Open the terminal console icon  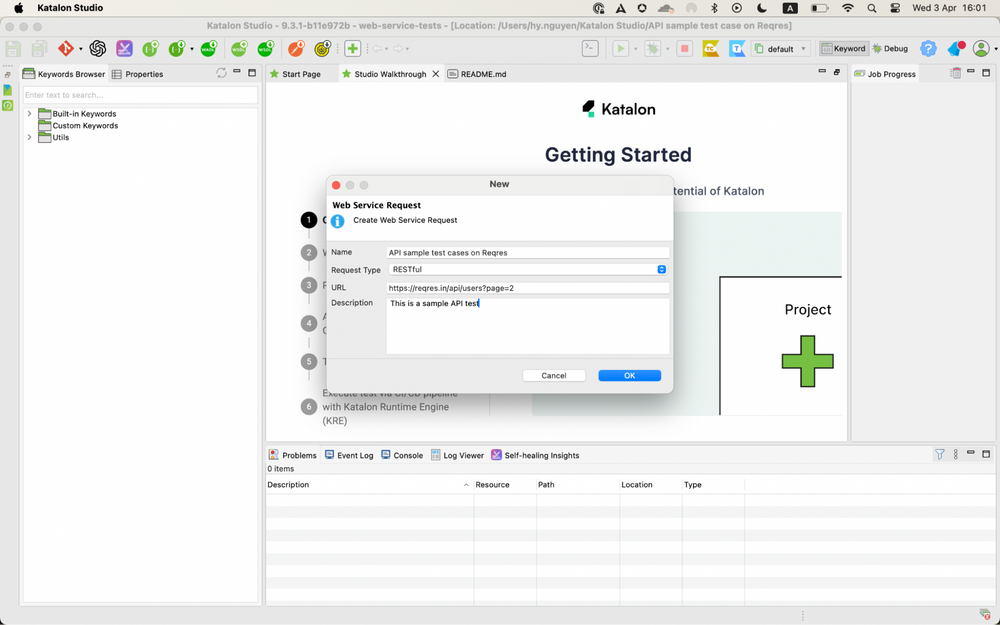[x=591, y=48]
